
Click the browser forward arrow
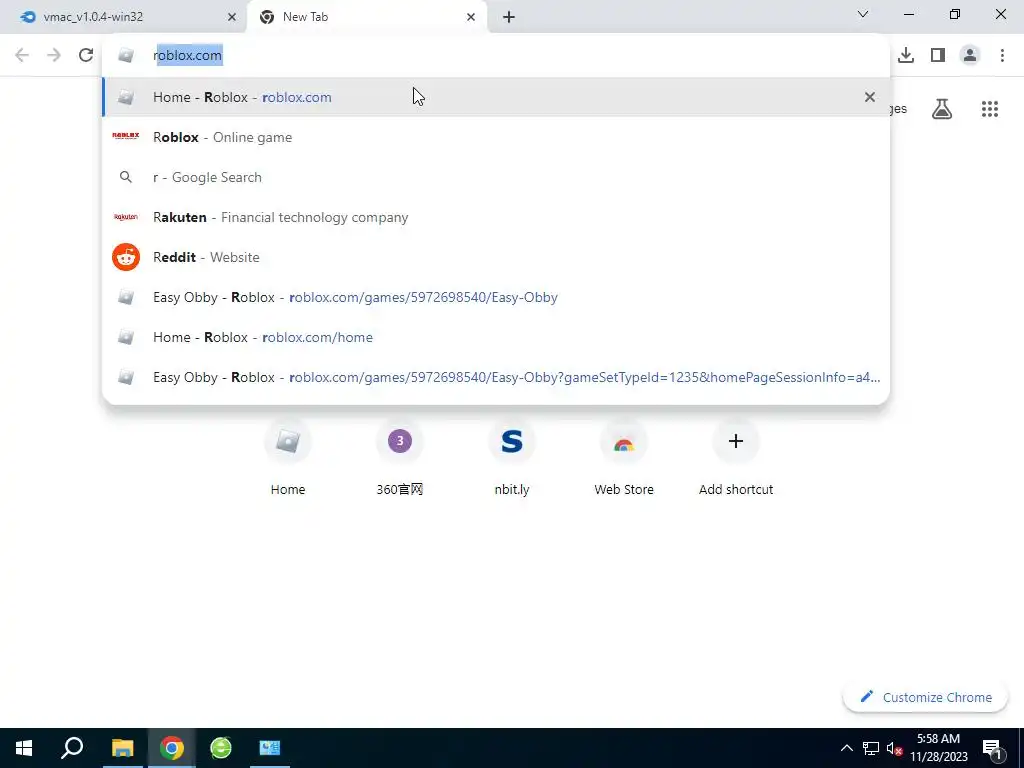(x=54, y=55)
